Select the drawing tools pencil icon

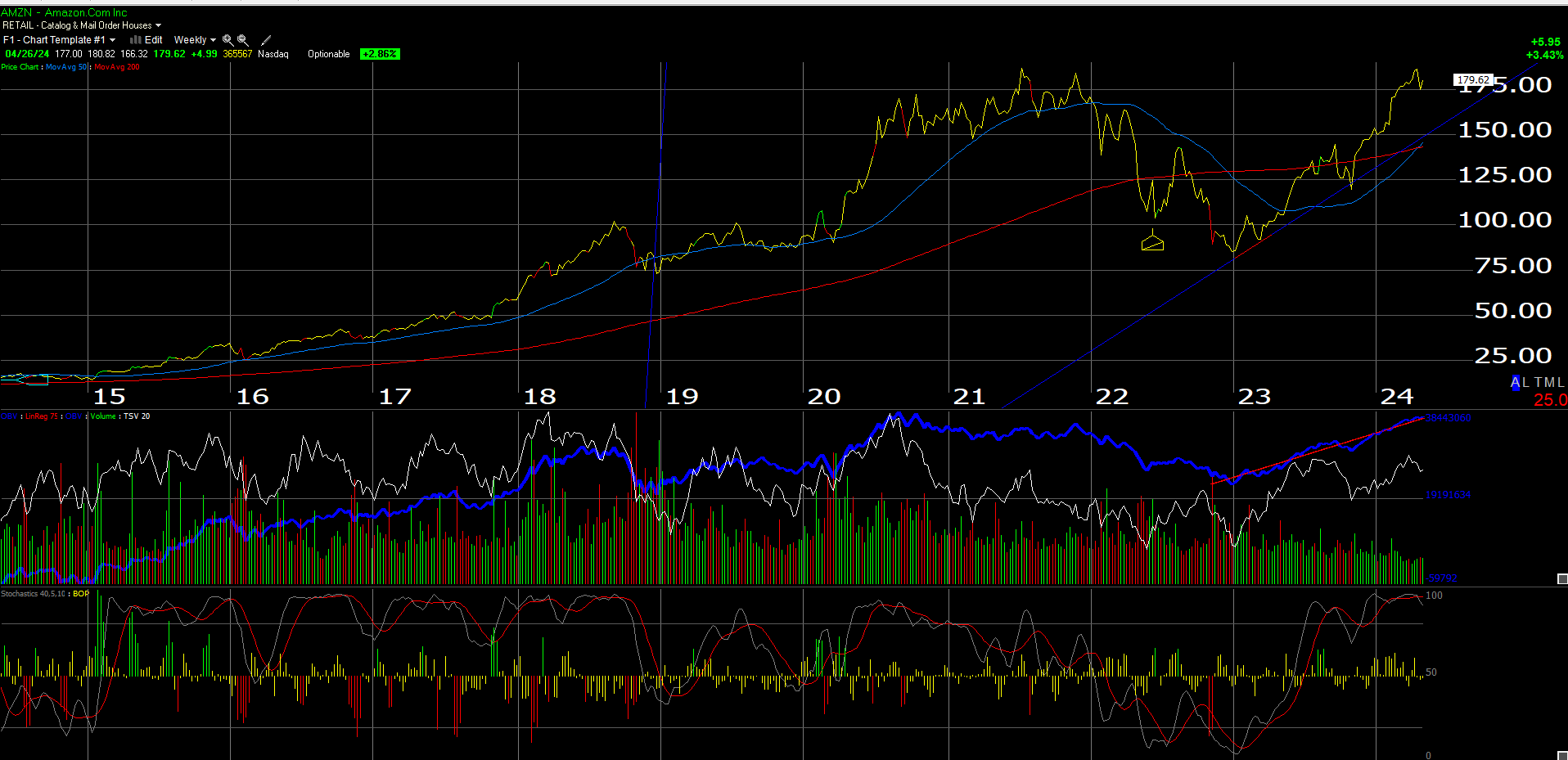coord(266,39)
